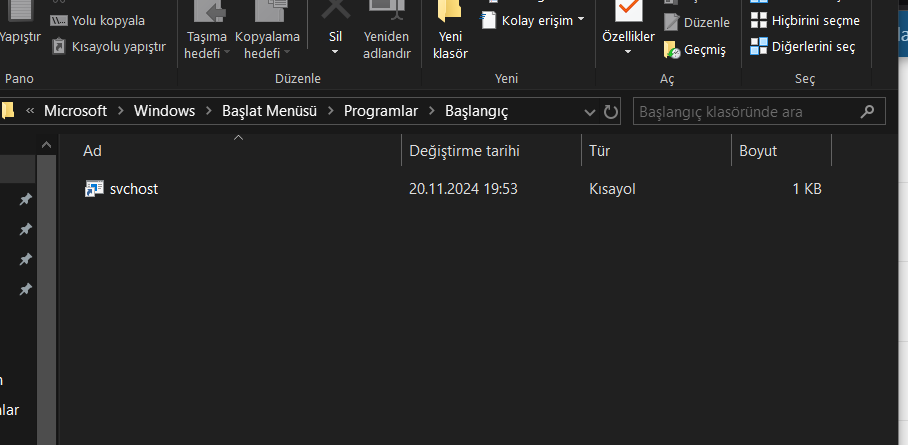The image size is (908, 445).
Task: Expand the chevron after Windows in path
Action: [209, 111]
